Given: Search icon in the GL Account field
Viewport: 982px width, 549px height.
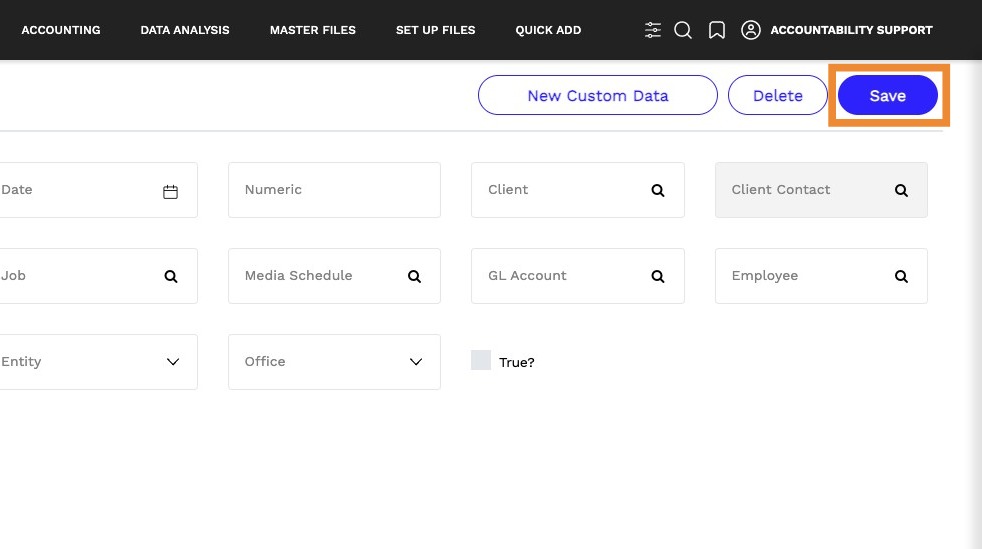Looking at the screenshot, I should [x=658, y=276].
